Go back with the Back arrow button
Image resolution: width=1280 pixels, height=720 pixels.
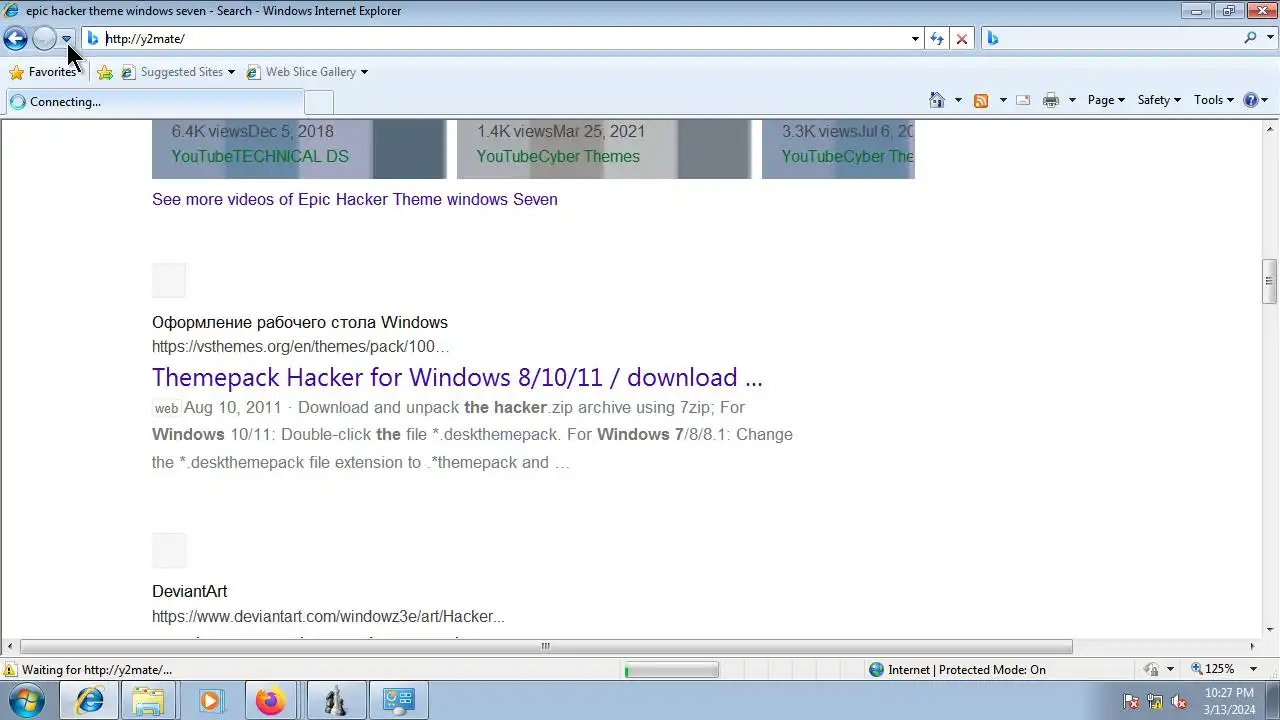coord(15,39)
